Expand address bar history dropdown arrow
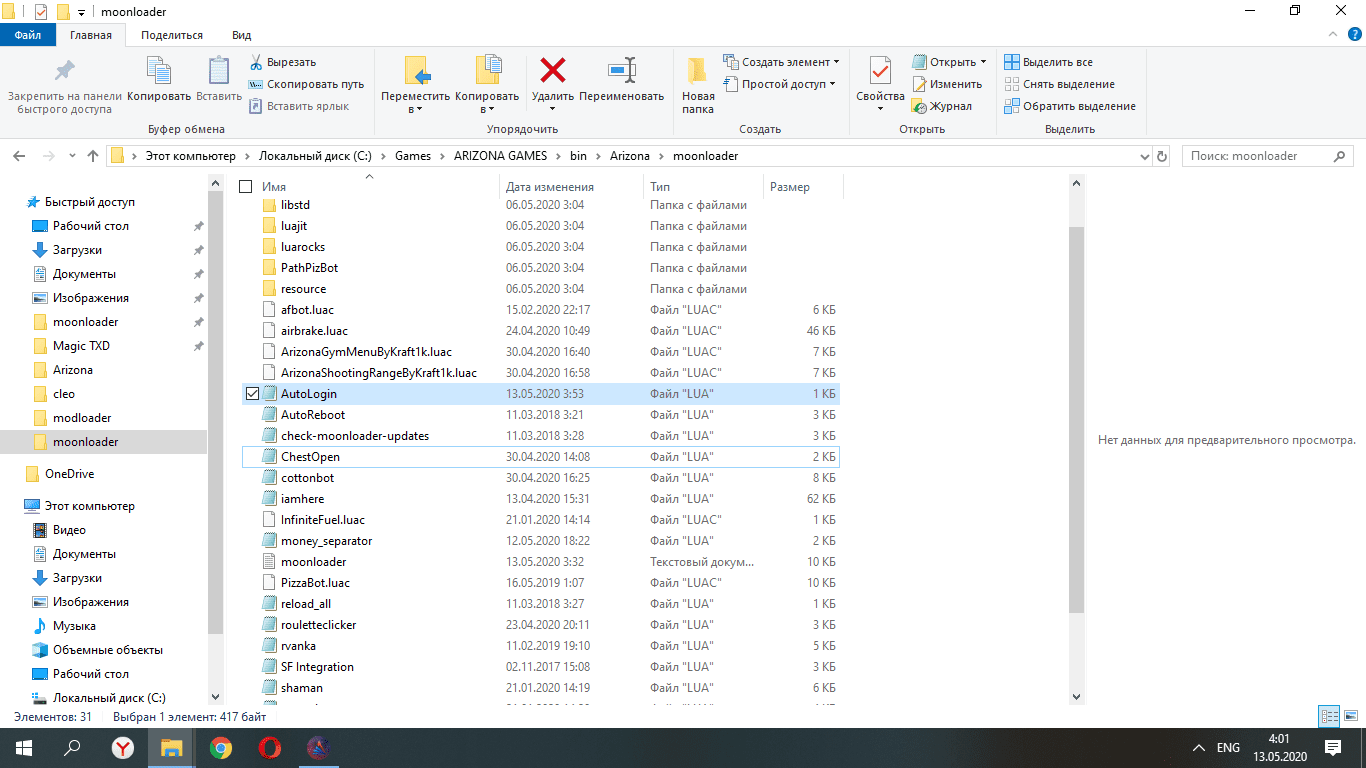Screen dimensions: 1366x768 pyautogui.click(x=1145, y=156)
